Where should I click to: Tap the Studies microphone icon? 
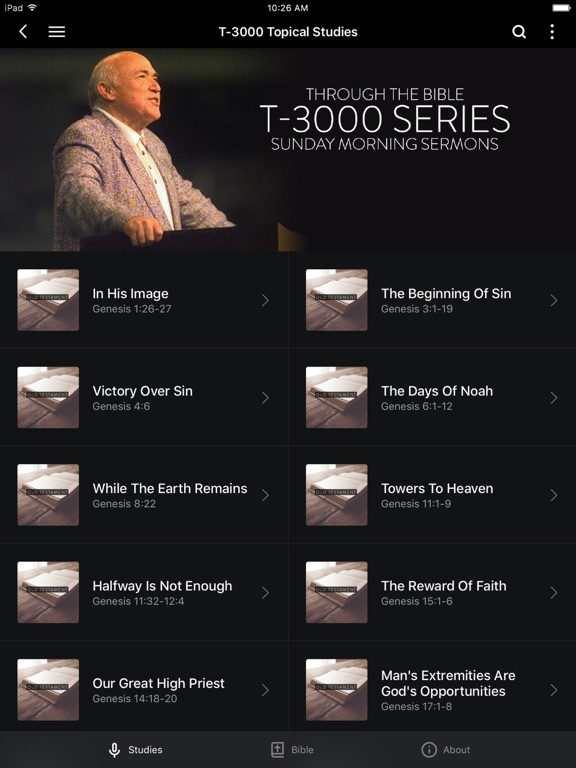coord(114,750)
